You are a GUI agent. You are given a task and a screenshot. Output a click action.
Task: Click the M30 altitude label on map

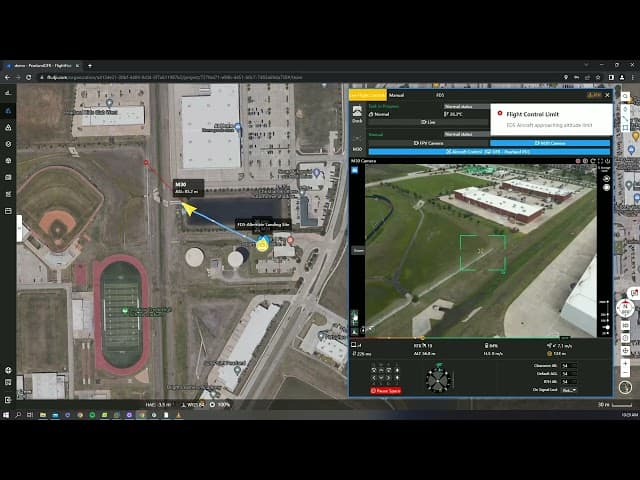coord(189,188)
